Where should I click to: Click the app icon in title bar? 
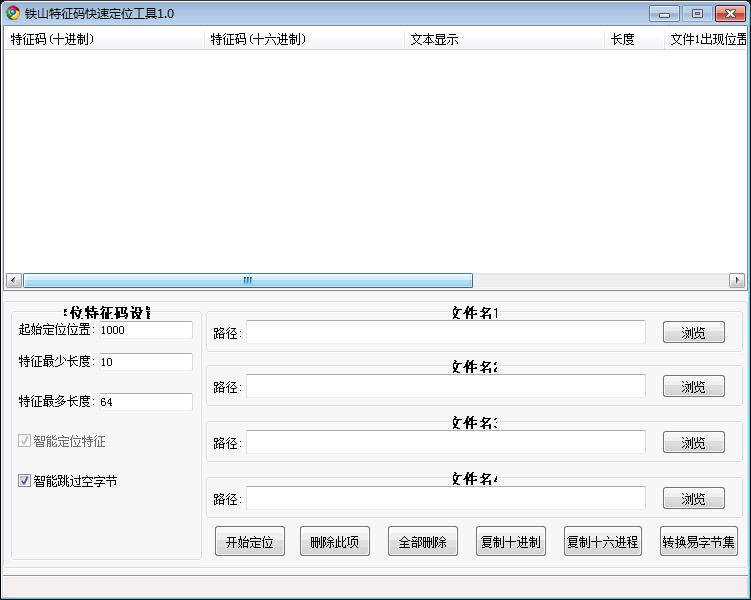[13, 13]
